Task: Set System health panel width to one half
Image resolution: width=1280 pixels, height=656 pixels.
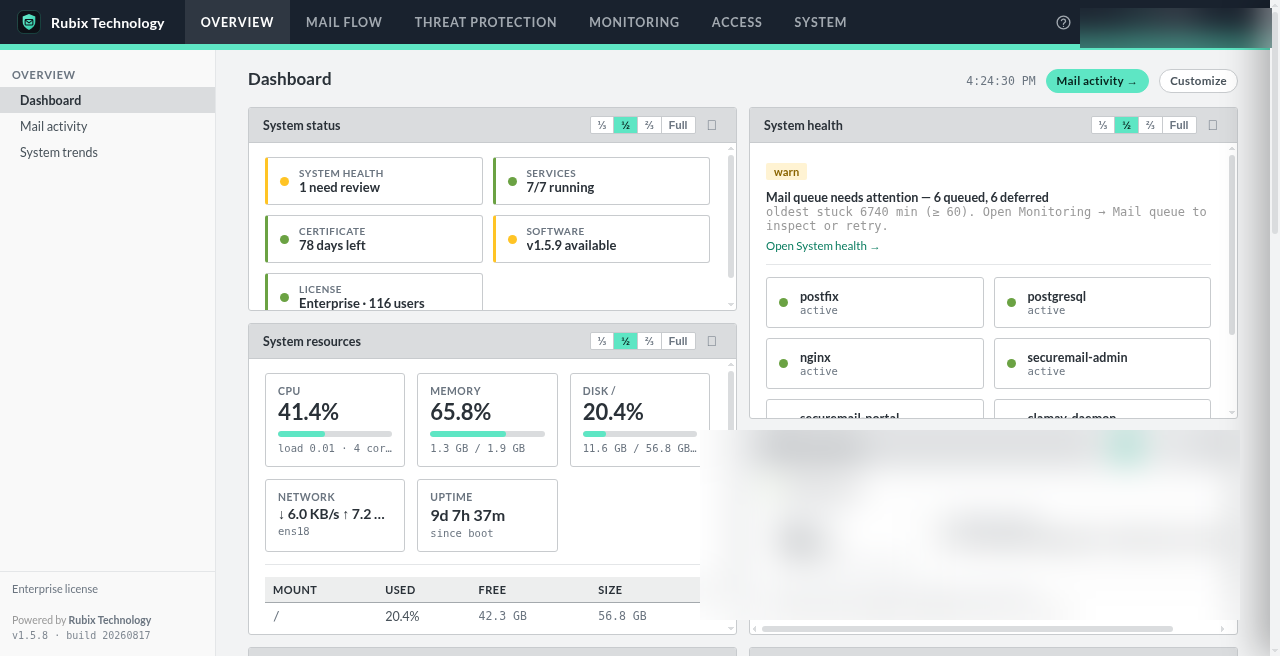Action: (x=1127, y=125)
